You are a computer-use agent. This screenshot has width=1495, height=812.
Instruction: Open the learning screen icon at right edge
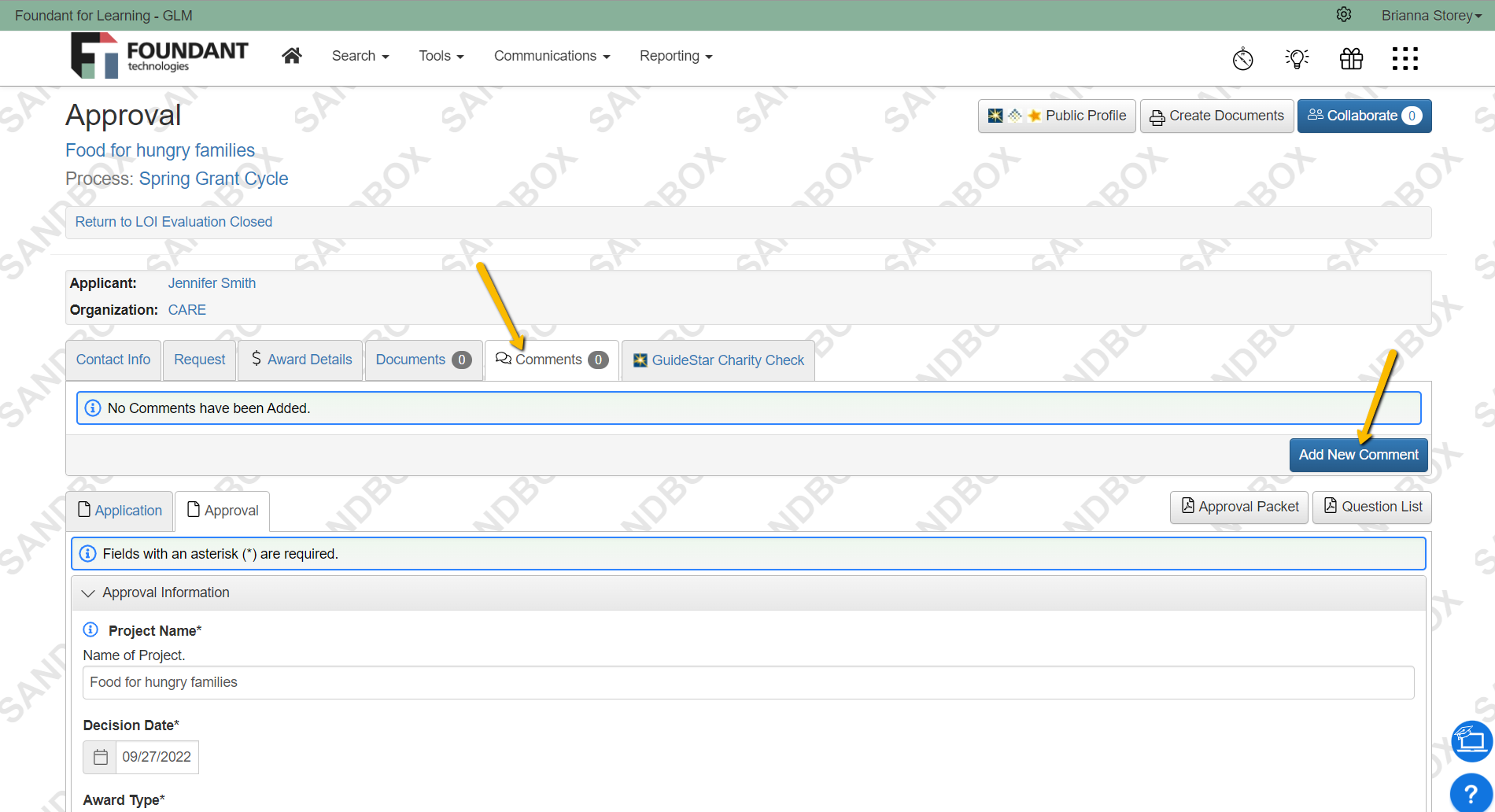coord(1471,741)
